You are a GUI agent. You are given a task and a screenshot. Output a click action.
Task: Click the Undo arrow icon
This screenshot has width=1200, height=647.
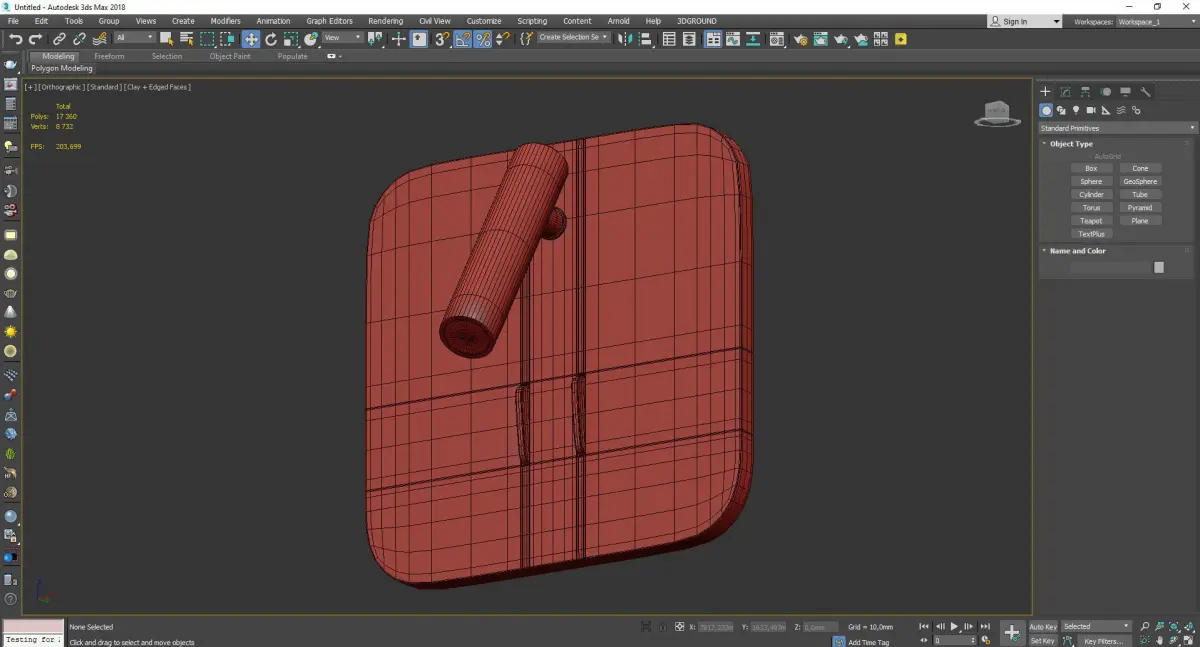pos(15,39)
